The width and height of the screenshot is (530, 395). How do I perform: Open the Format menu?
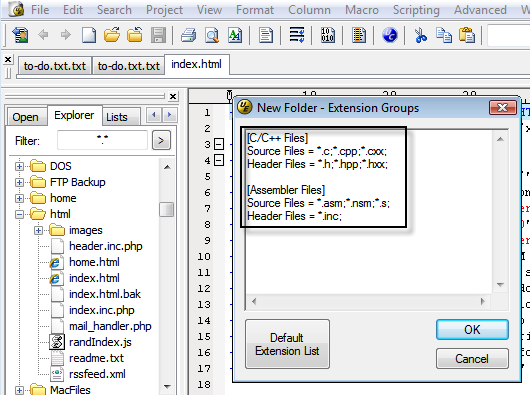coord(255,10)
